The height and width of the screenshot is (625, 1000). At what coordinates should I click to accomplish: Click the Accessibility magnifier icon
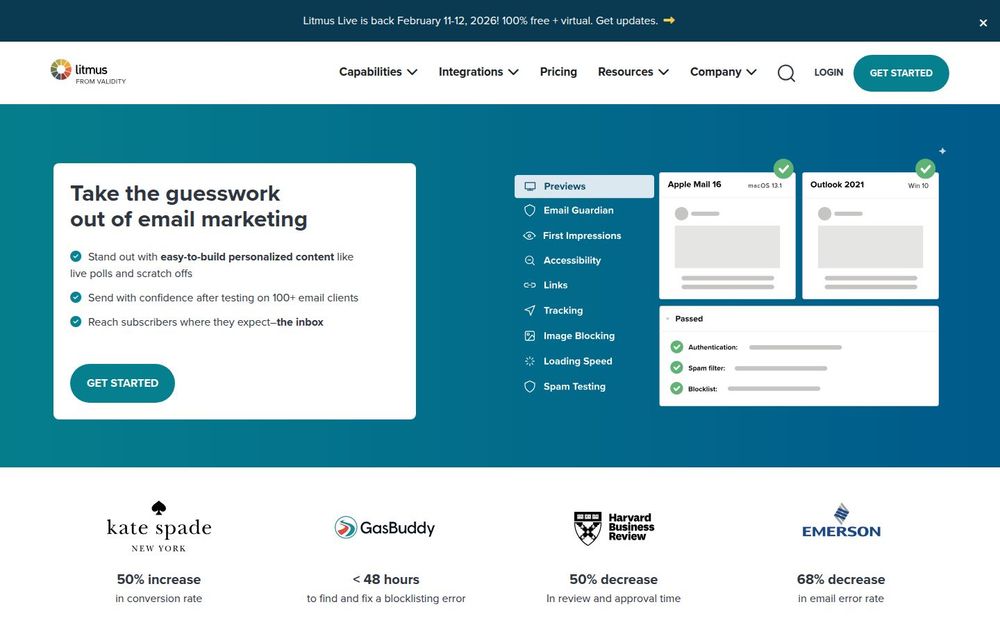pyautogui.click(x=529, y=260)
